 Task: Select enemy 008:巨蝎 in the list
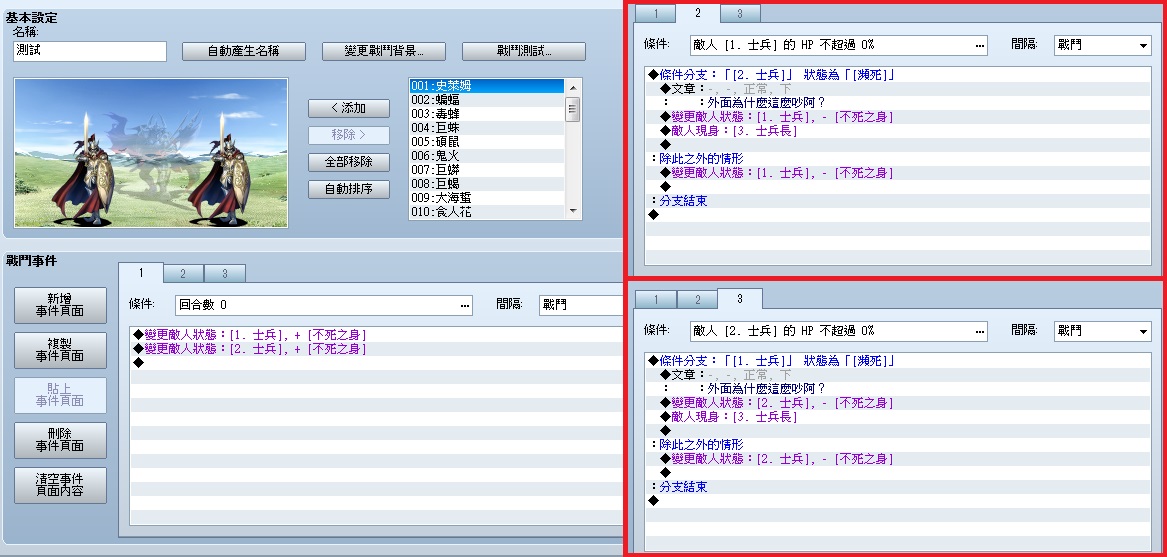(x=487, y=183)
